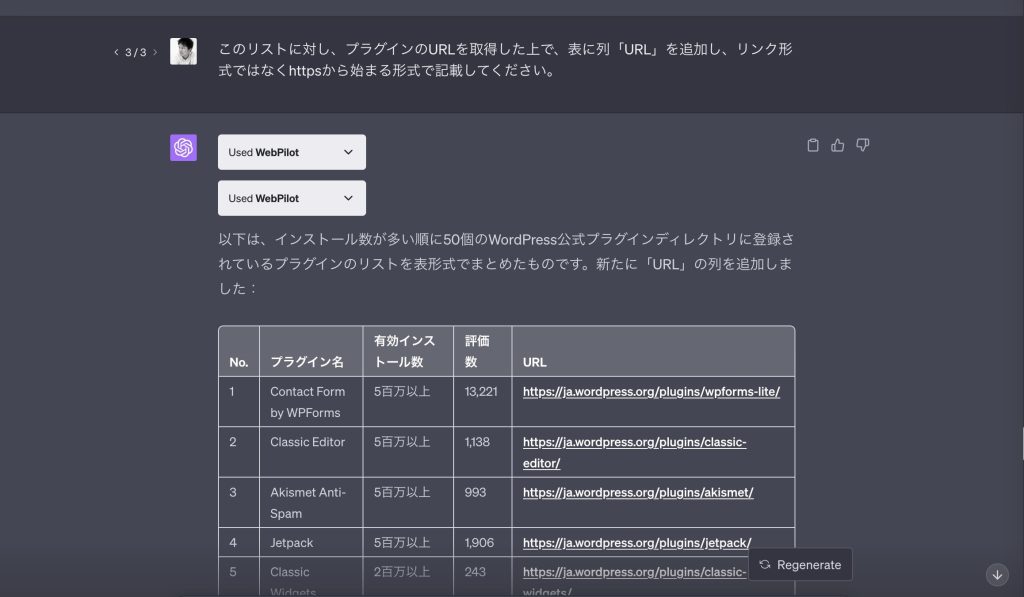Click the user profile photo
This screenshot has height=597, width=1024.
(184, 51)
